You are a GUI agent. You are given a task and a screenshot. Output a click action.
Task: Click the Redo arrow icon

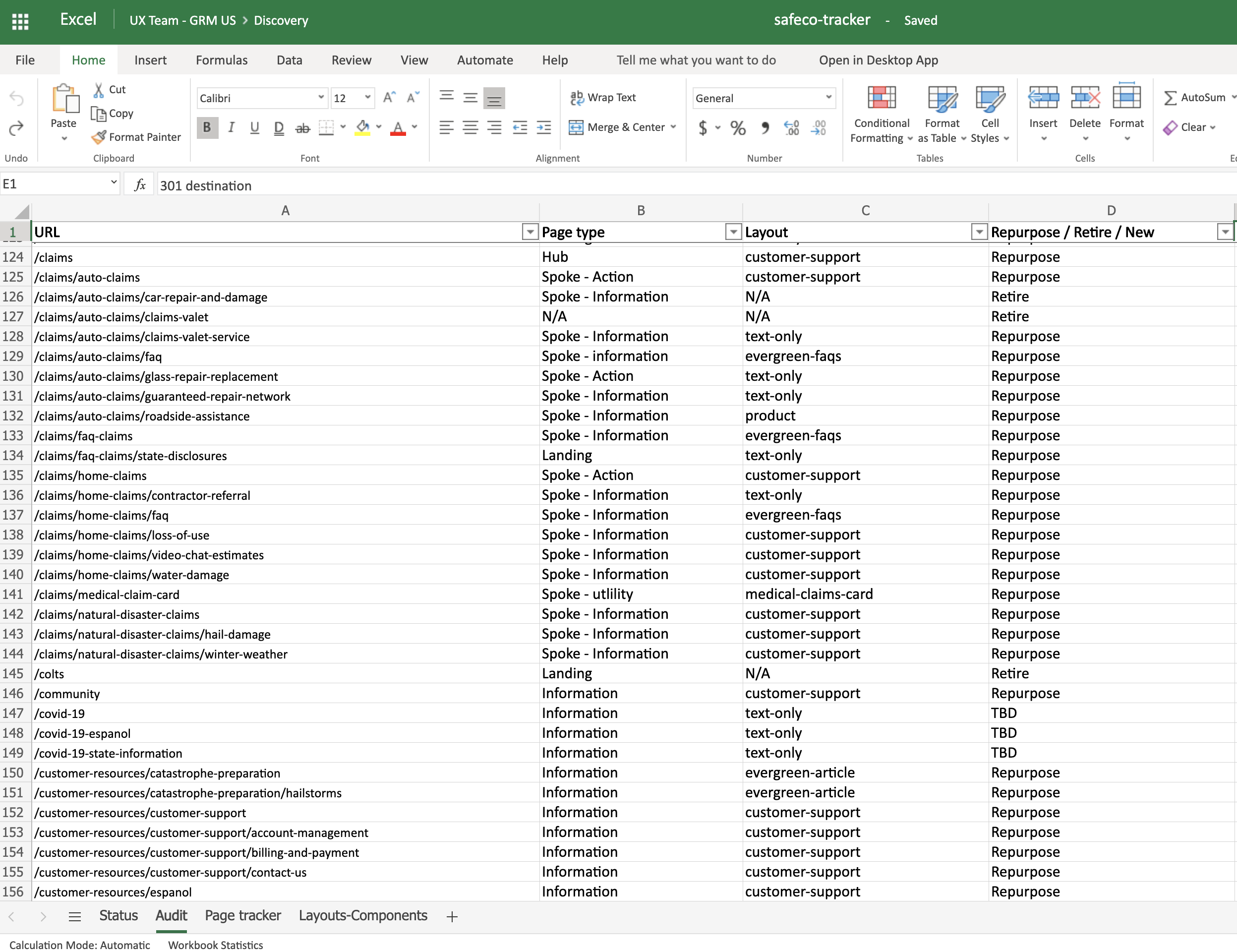coord(16,128)
